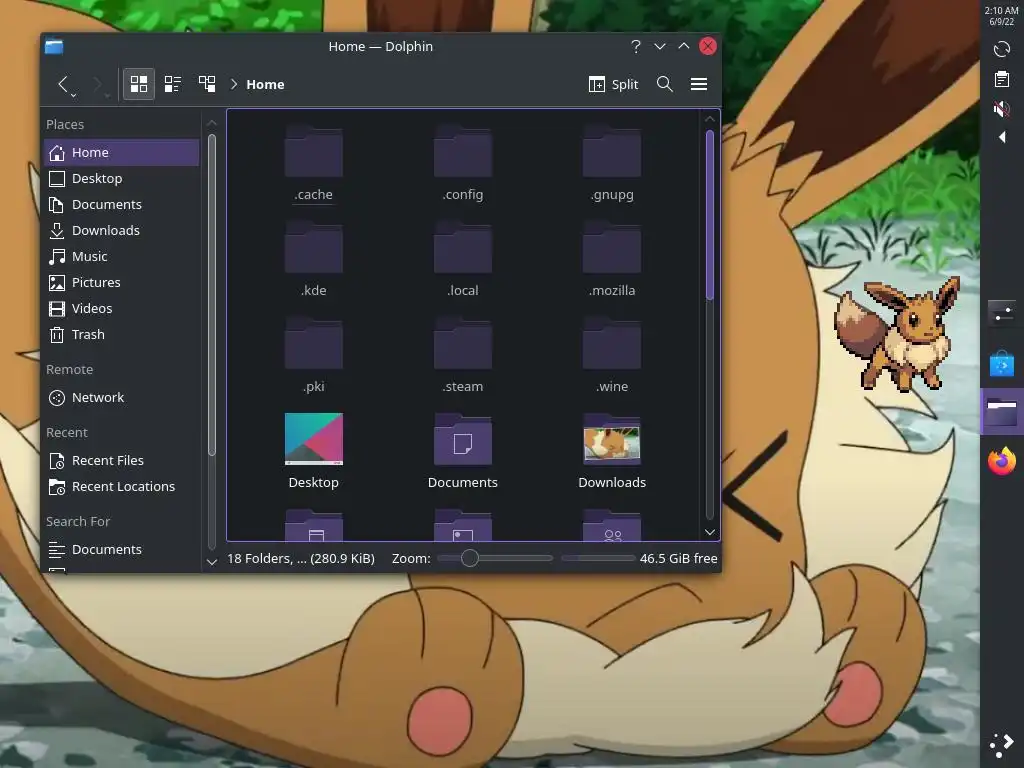Open the clipboard tray icon
Screen dimensions: 1024x768
1002,79
